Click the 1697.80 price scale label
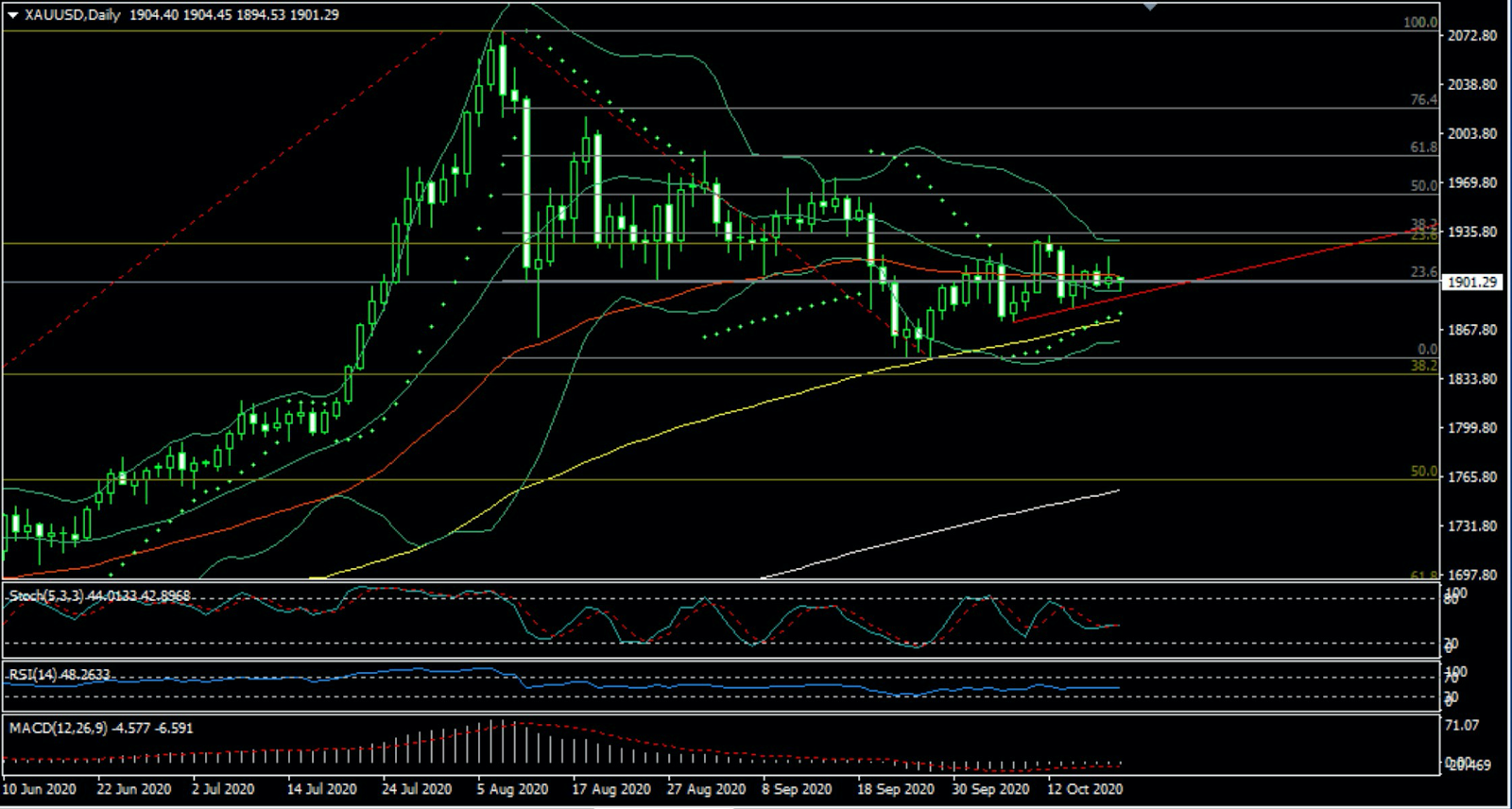Screen dimensions: 1512x809 pyautogui.click(x=1472, y=576)
